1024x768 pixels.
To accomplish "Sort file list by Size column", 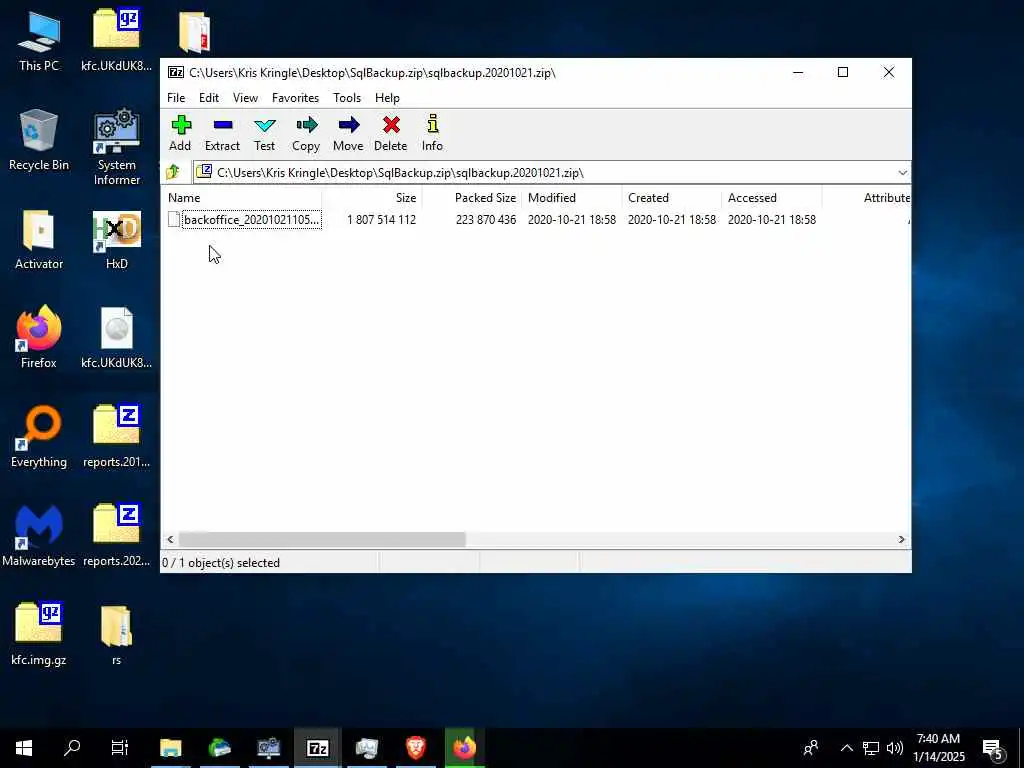I will [x=372, y=198].
